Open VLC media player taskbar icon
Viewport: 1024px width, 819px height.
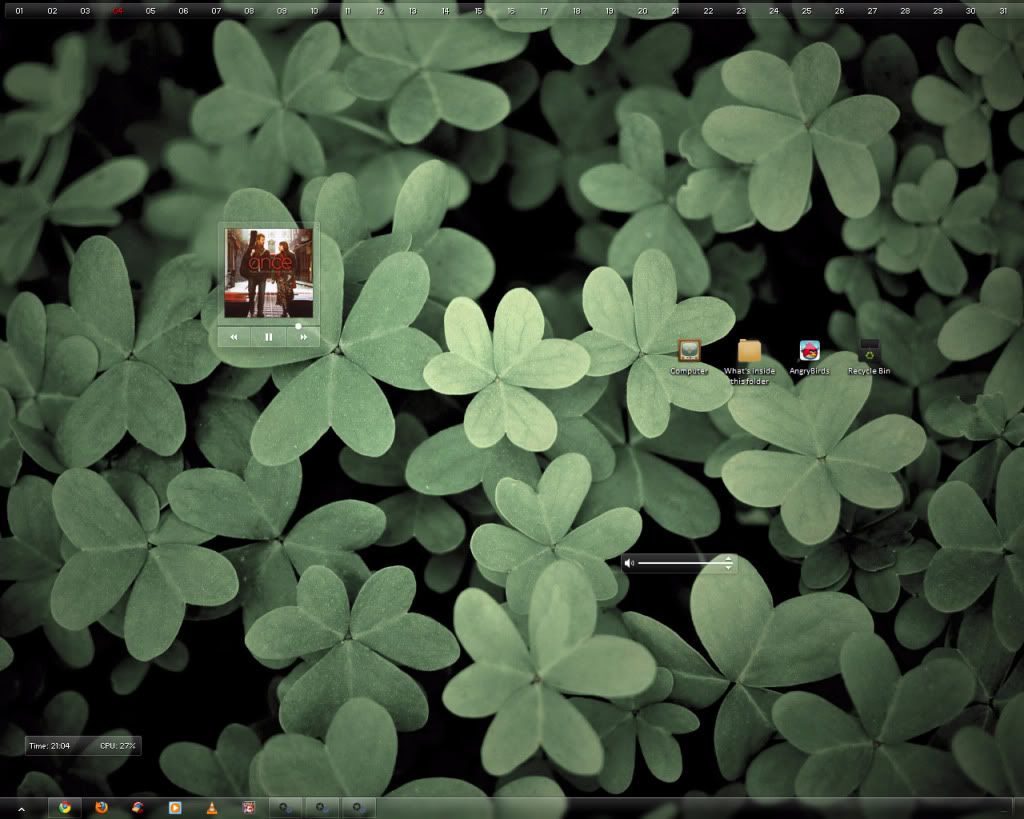tap(212, 807)
